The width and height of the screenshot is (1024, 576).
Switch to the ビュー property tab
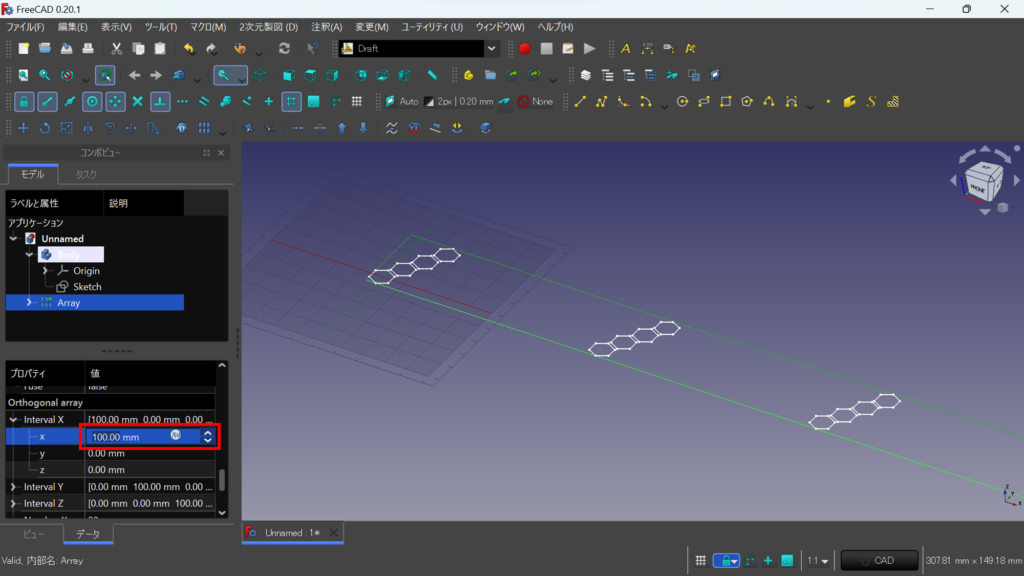[34, 534]
